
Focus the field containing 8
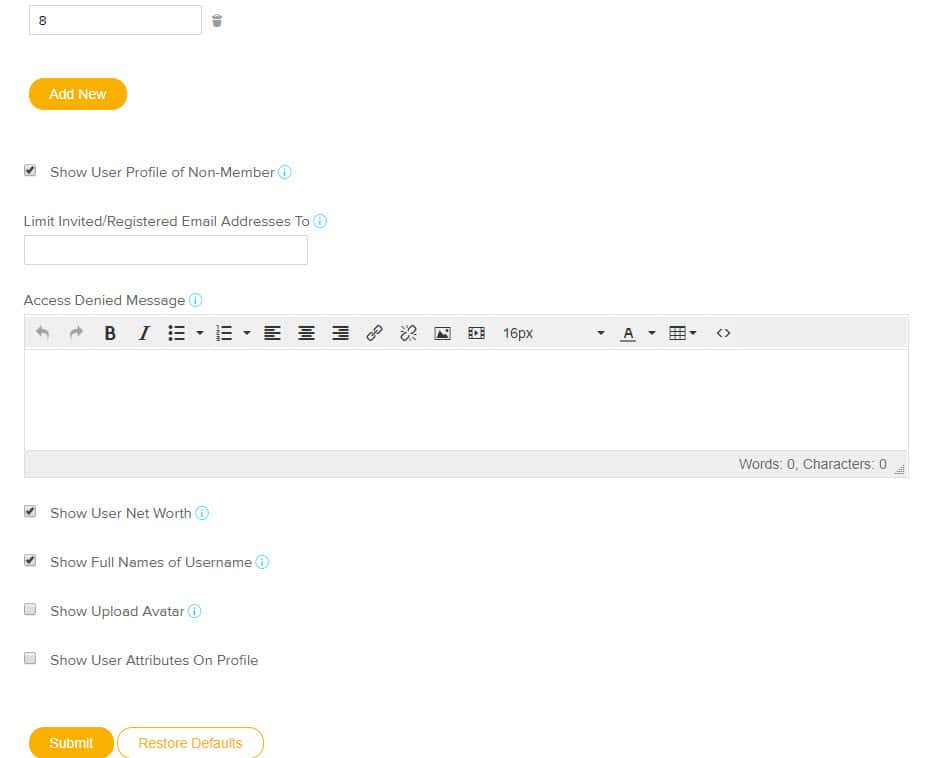116,20
